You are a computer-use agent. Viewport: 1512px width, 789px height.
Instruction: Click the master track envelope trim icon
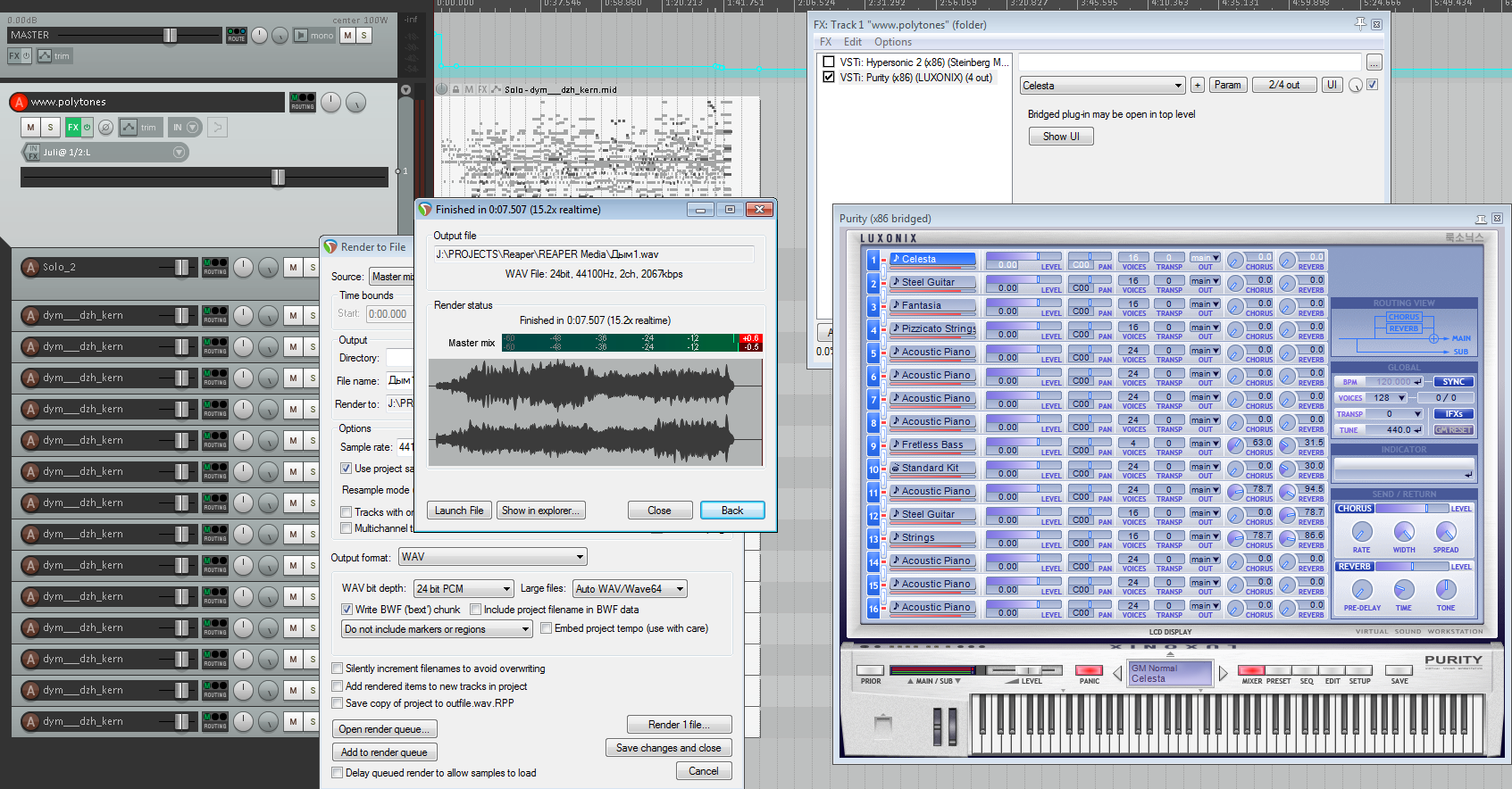[x=45, y=55]
